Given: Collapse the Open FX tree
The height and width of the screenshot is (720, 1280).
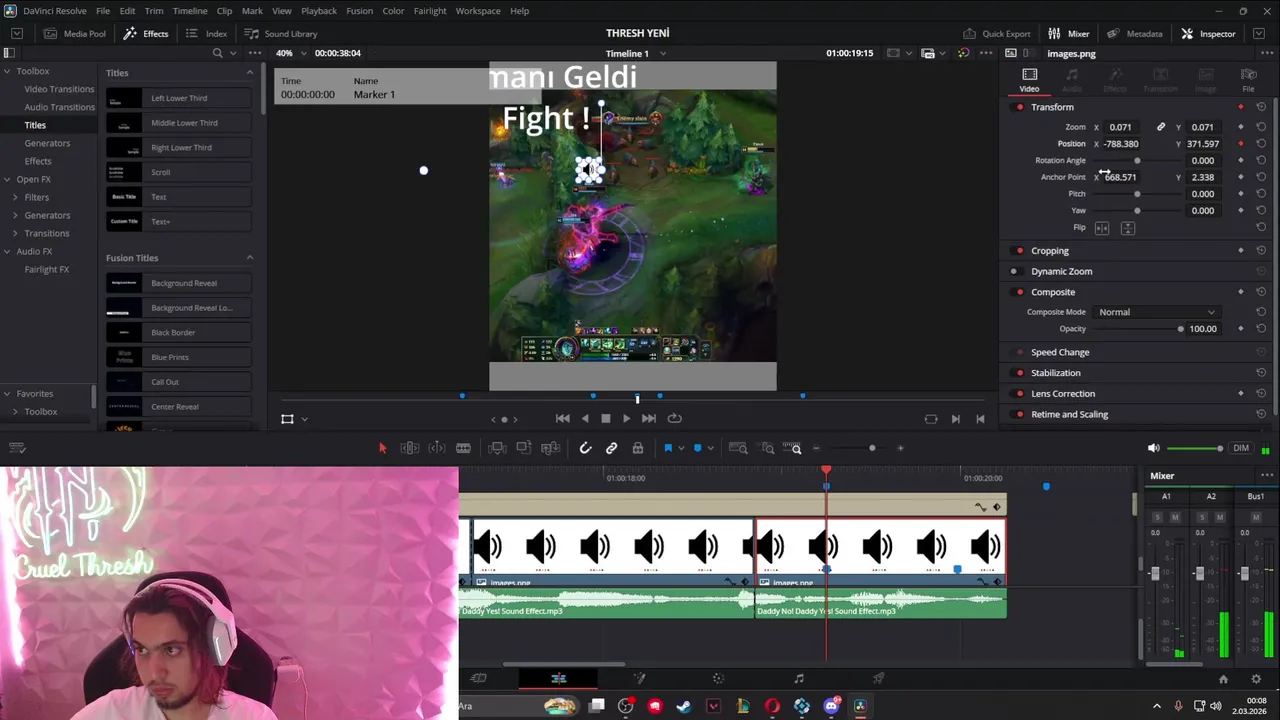Looking at the screenshot, I should (x=6, y=179).
